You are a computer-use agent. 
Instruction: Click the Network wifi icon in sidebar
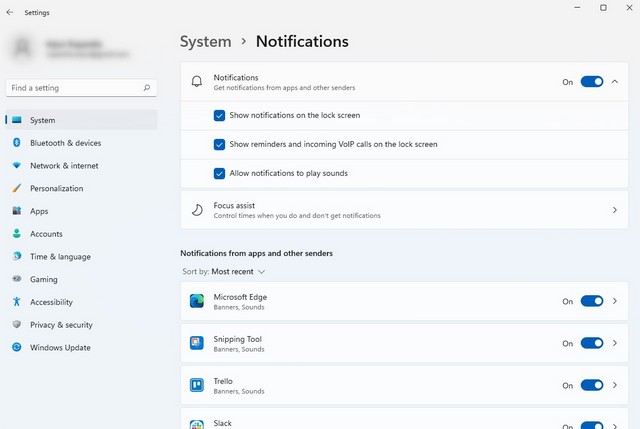(17, 165)
